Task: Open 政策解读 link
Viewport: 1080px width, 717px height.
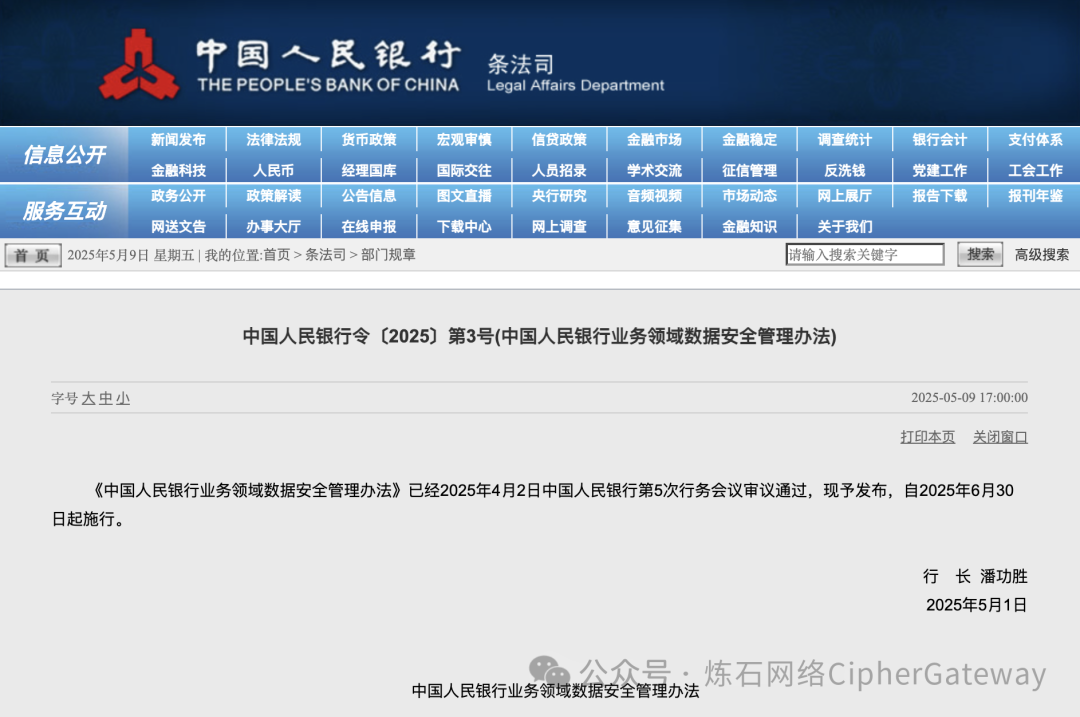Action: [x=273, y=196]
